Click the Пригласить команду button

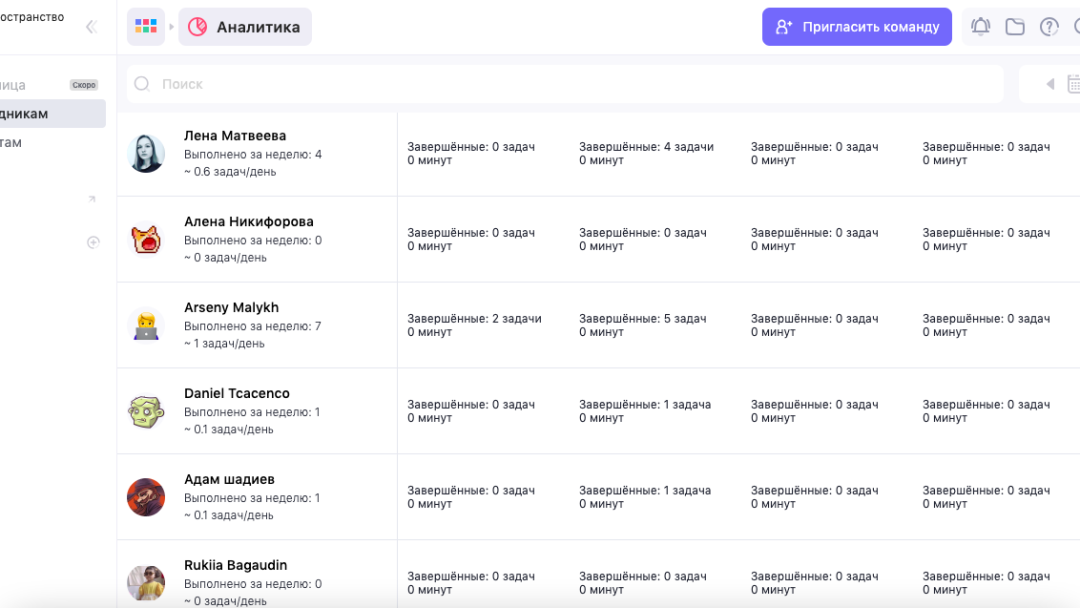click(x=857, y=27)
